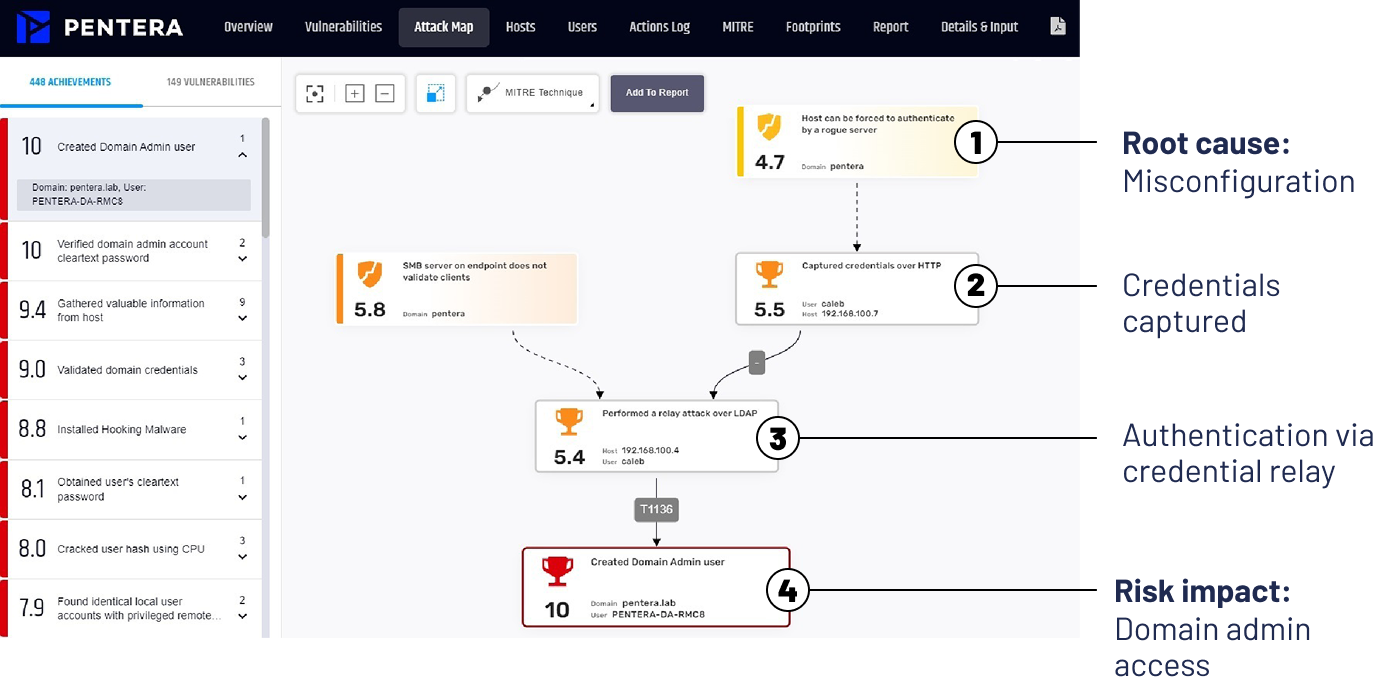
Task: Go to the Users tab
Action: 582,27
